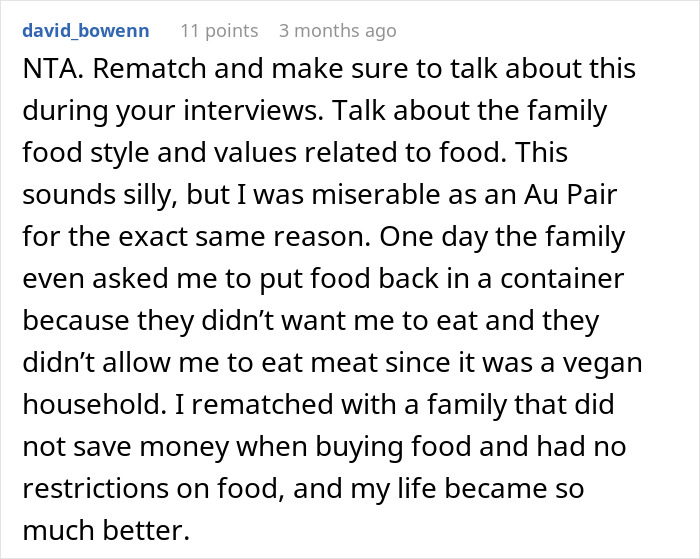
Task: Open the 3 months ago timestamp
Action: pos(337,31)
